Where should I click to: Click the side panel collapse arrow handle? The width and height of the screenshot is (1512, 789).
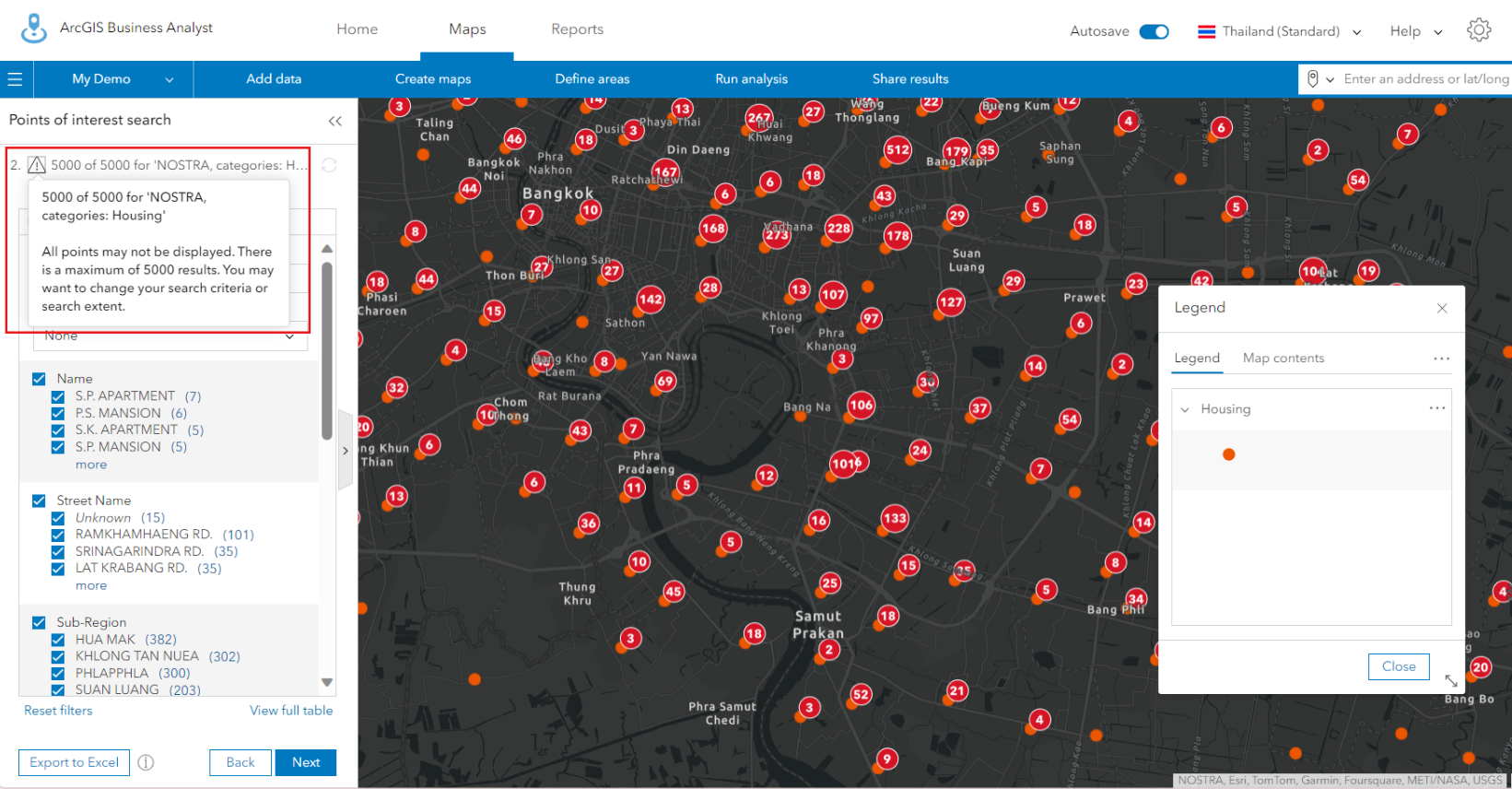[346, 451]
